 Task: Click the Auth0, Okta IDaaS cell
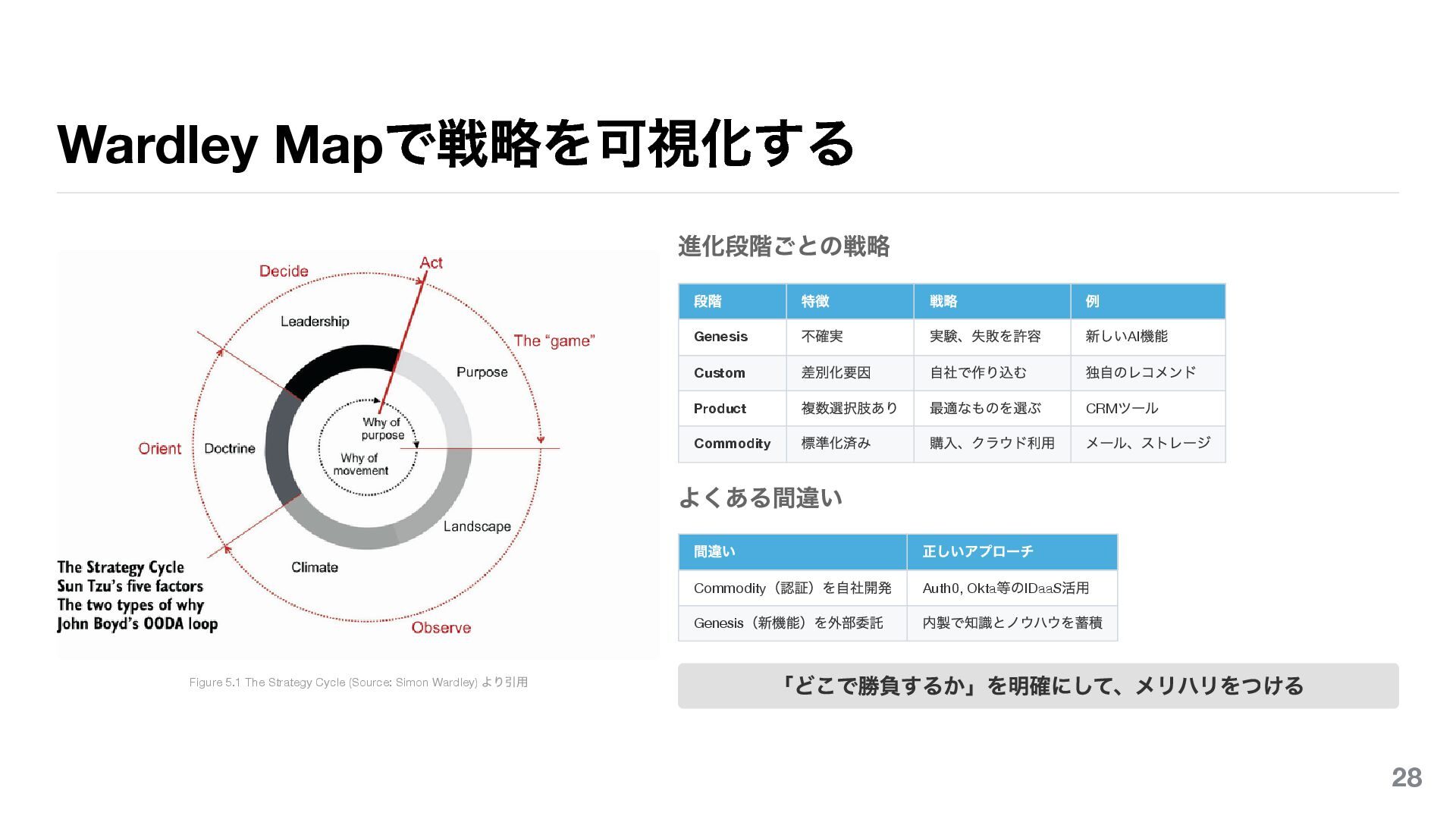1006,588
